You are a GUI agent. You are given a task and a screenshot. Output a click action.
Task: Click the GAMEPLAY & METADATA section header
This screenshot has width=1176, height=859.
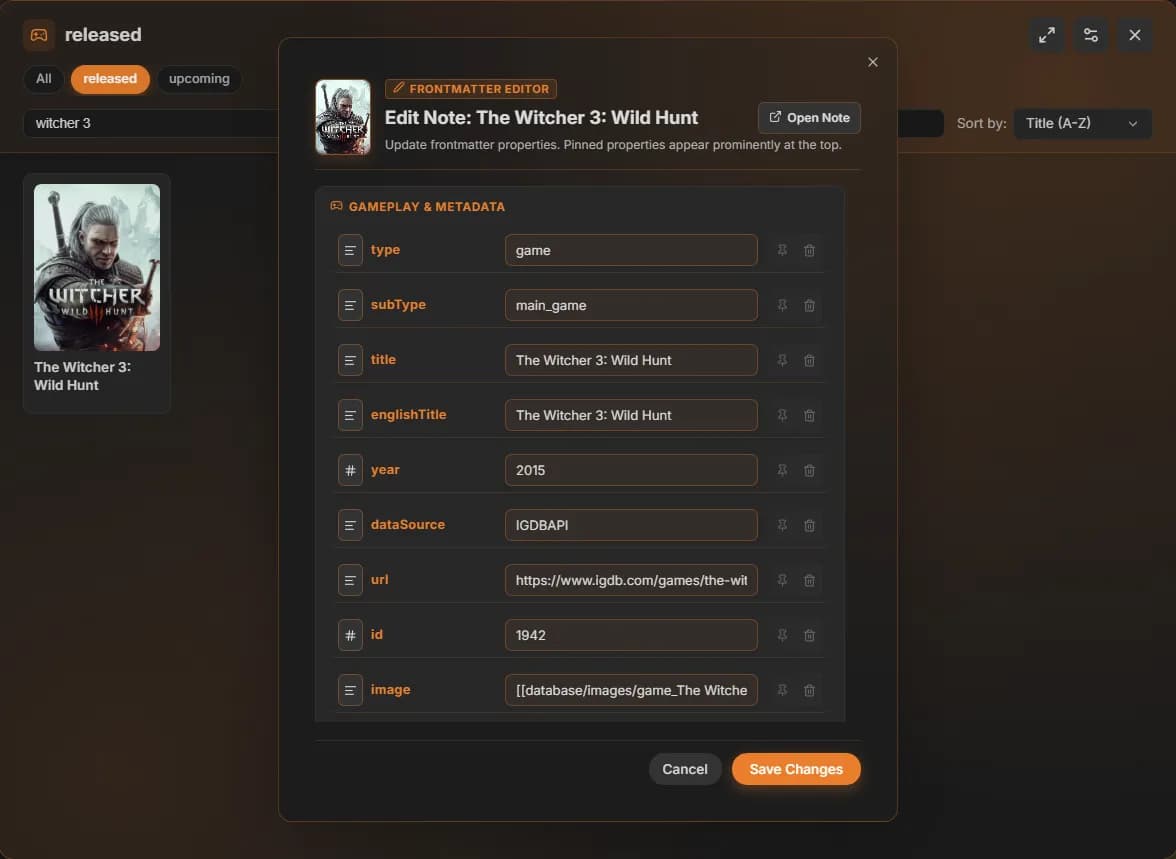418,206
